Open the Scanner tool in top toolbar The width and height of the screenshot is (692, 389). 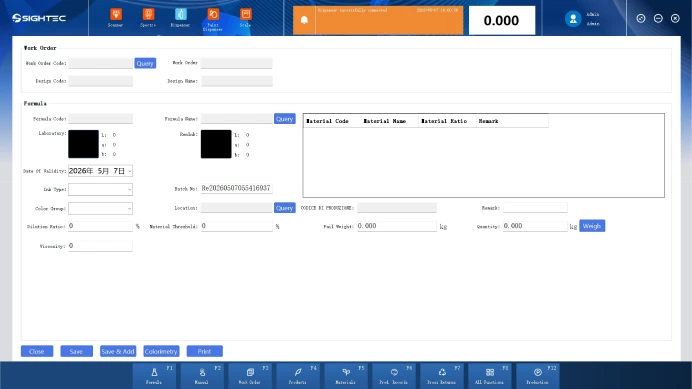[x=116, y=18]
